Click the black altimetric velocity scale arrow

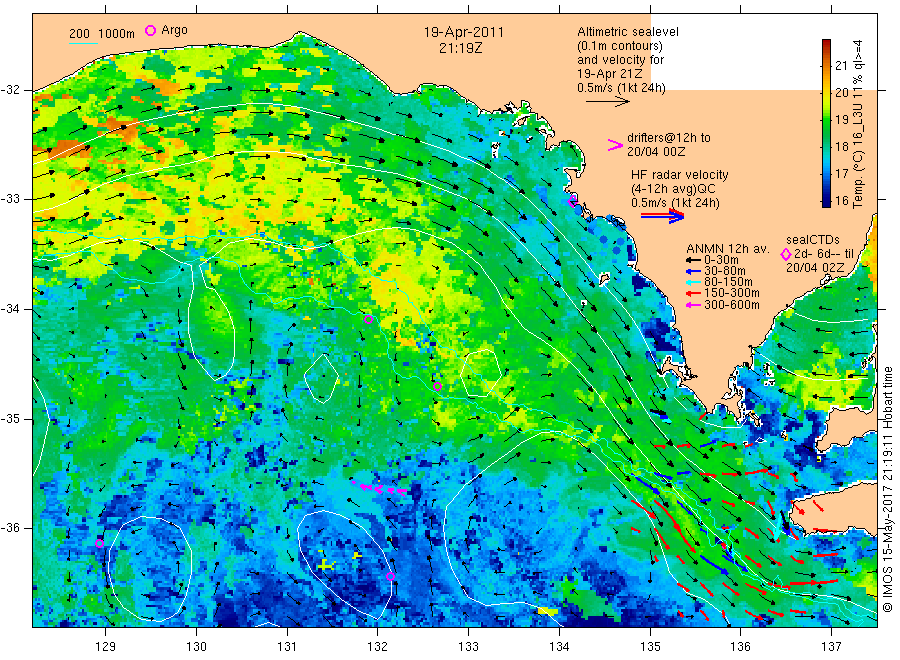pos(608,102)
